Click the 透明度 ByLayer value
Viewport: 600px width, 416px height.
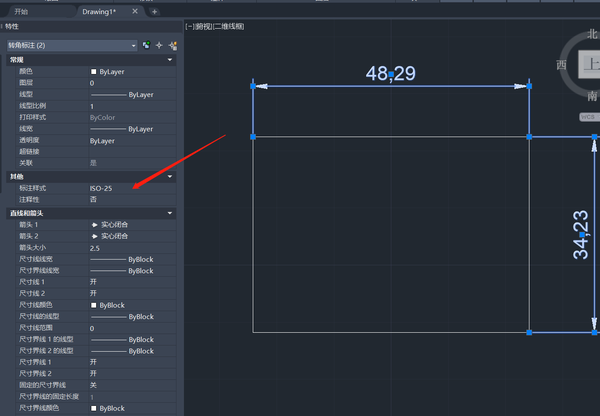pos(132,141)
